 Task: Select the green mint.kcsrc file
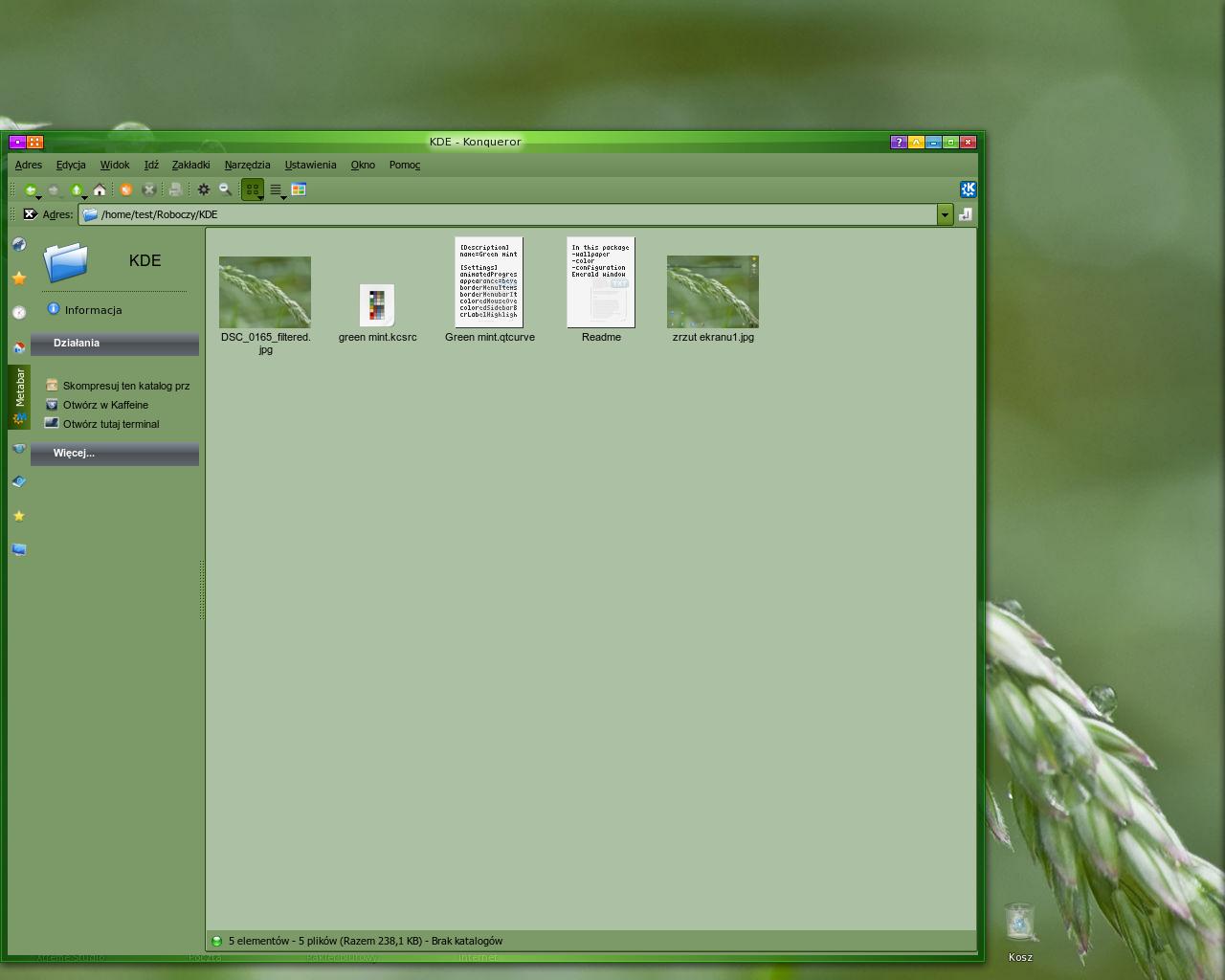(377, 305)
